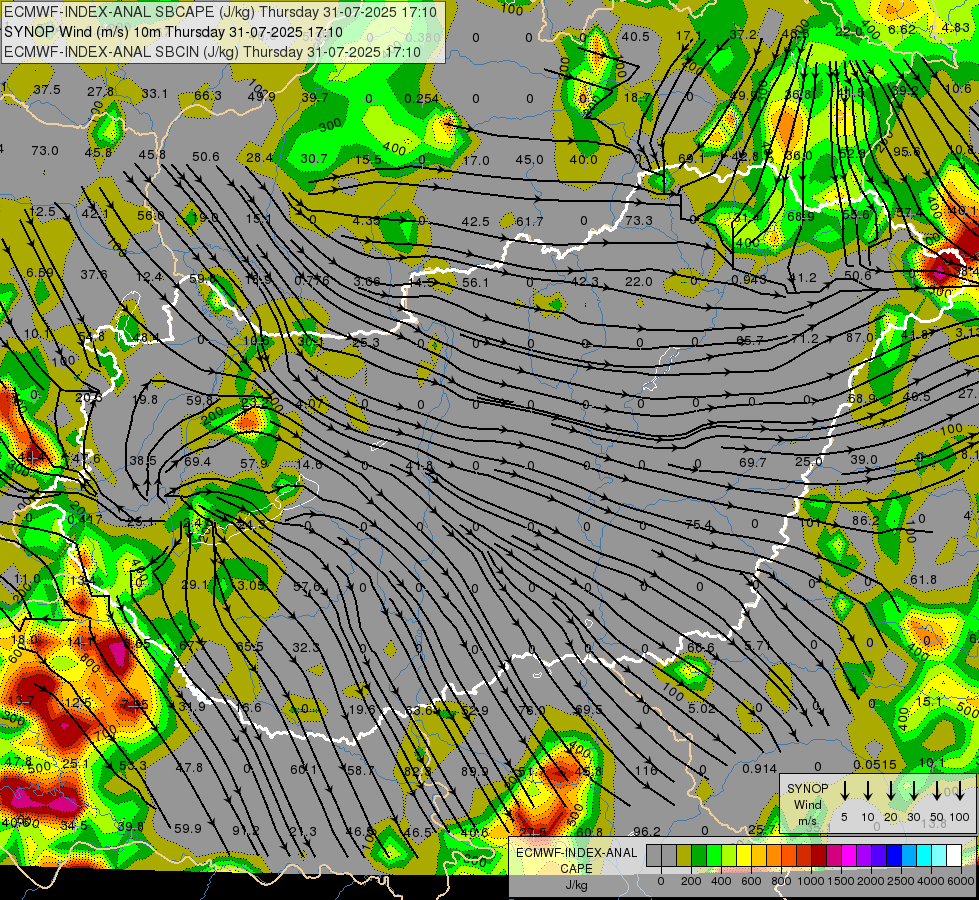Click the map value 91.2

coord(245,830)
